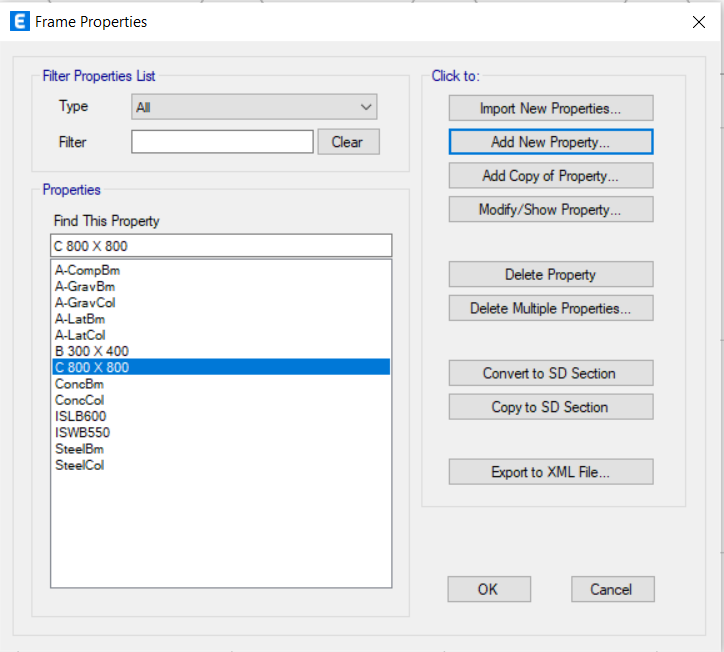724x652 pixels.
Task: Click Convert to SD Section button
Action: tap(551, 373)
